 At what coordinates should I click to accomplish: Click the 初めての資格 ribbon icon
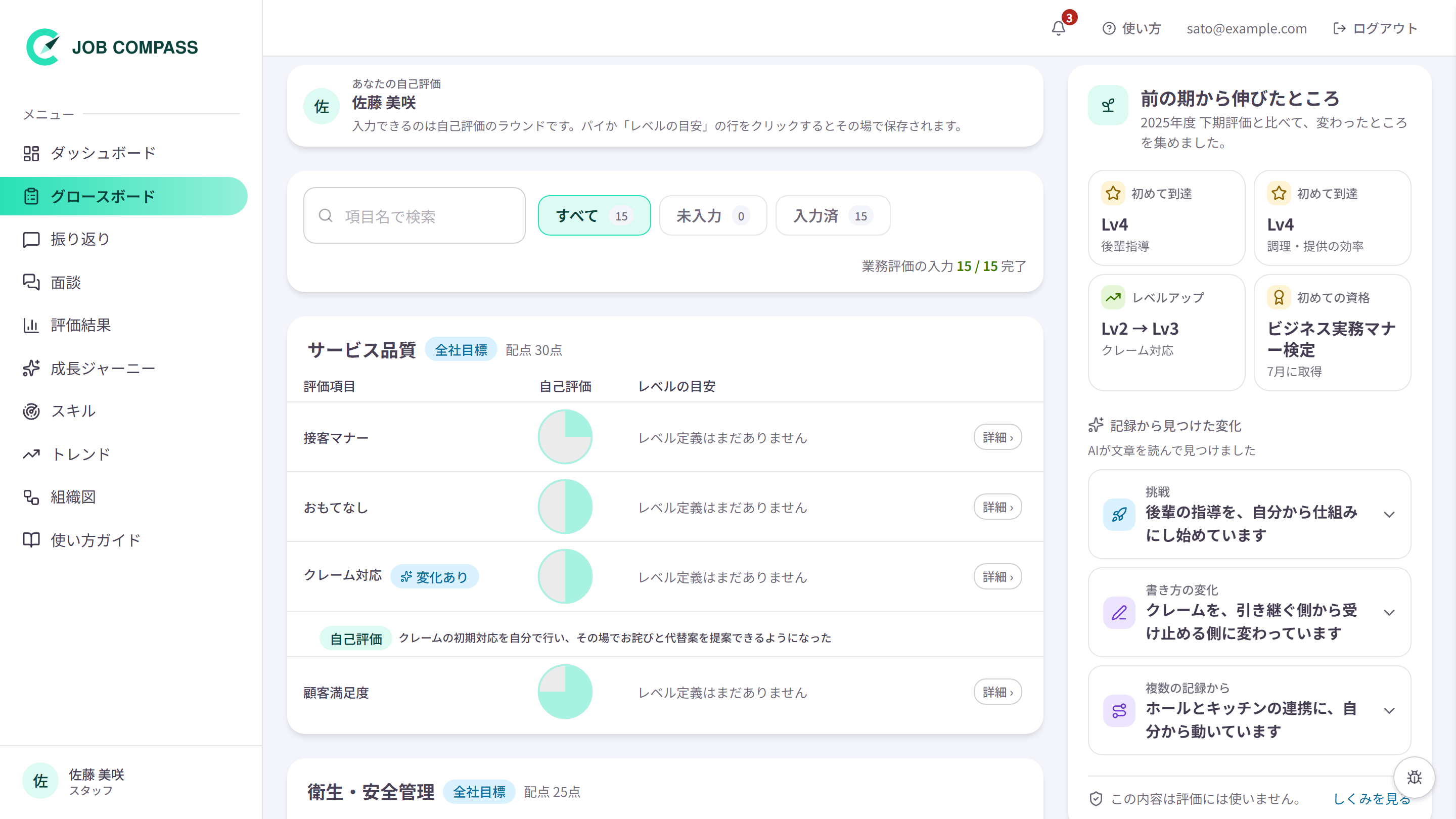(x=1279, y=297)
